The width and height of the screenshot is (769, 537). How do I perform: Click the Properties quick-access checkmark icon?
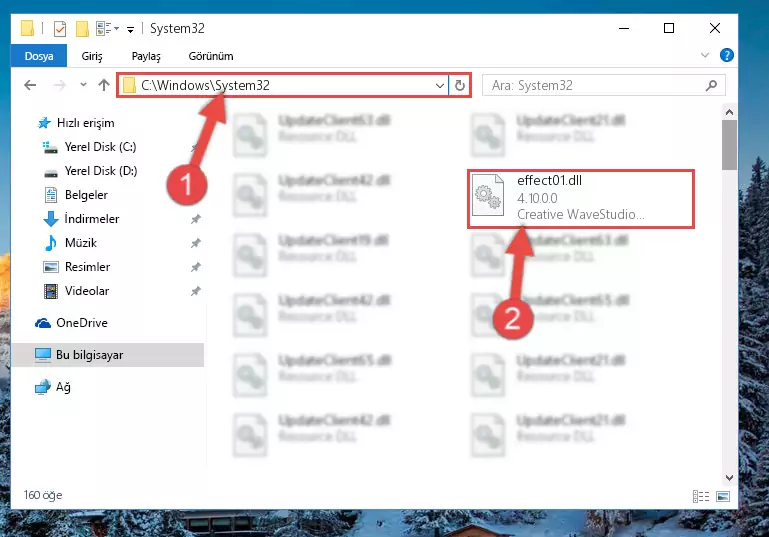(x=60, y=28)
